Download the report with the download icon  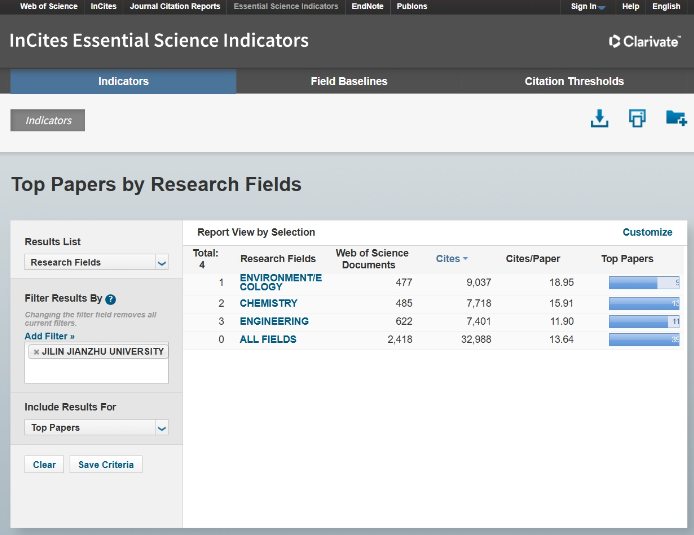coord(599,119)
